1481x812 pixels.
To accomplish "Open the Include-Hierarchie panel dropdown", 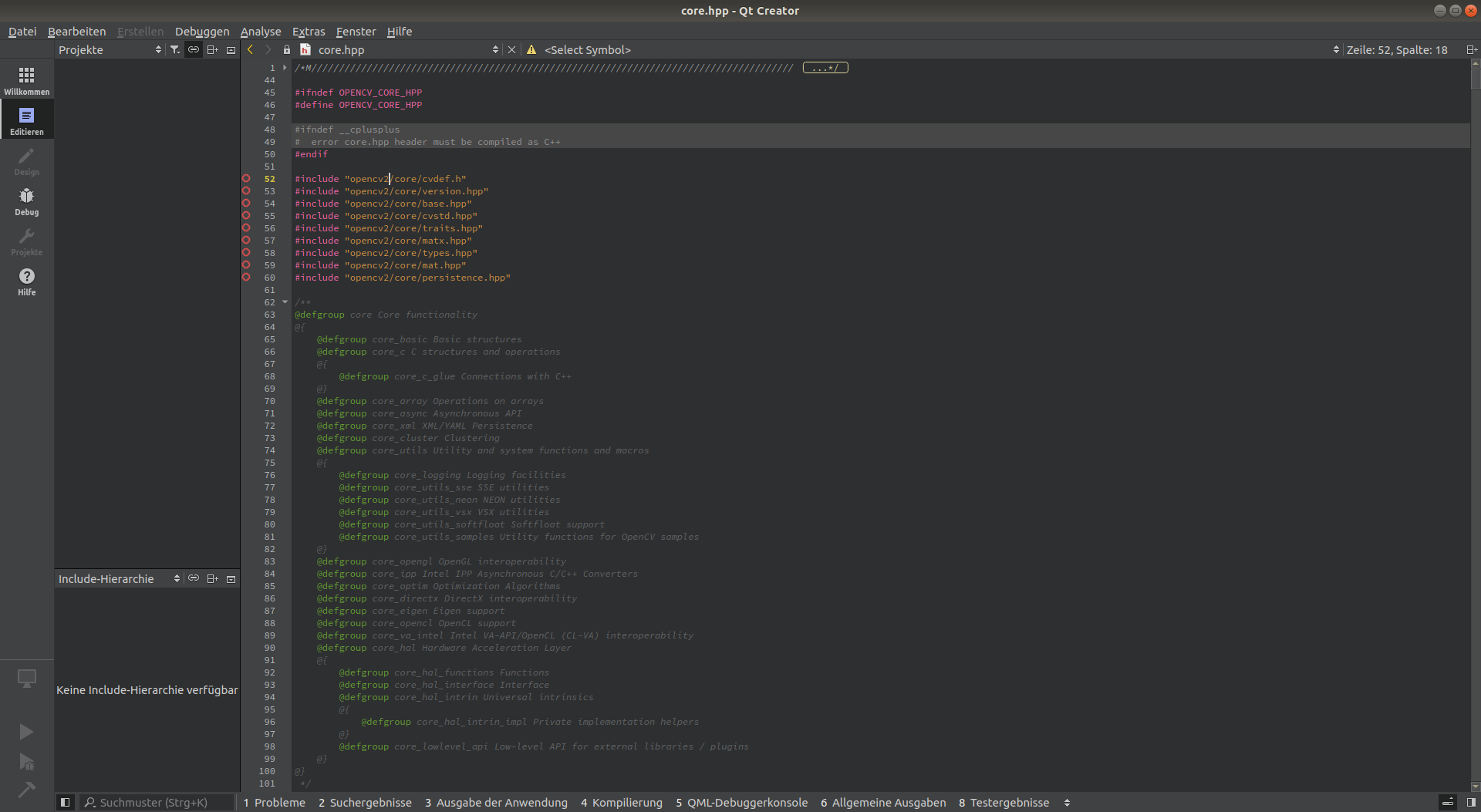I will pyautogui.click(x=119, y=578).
